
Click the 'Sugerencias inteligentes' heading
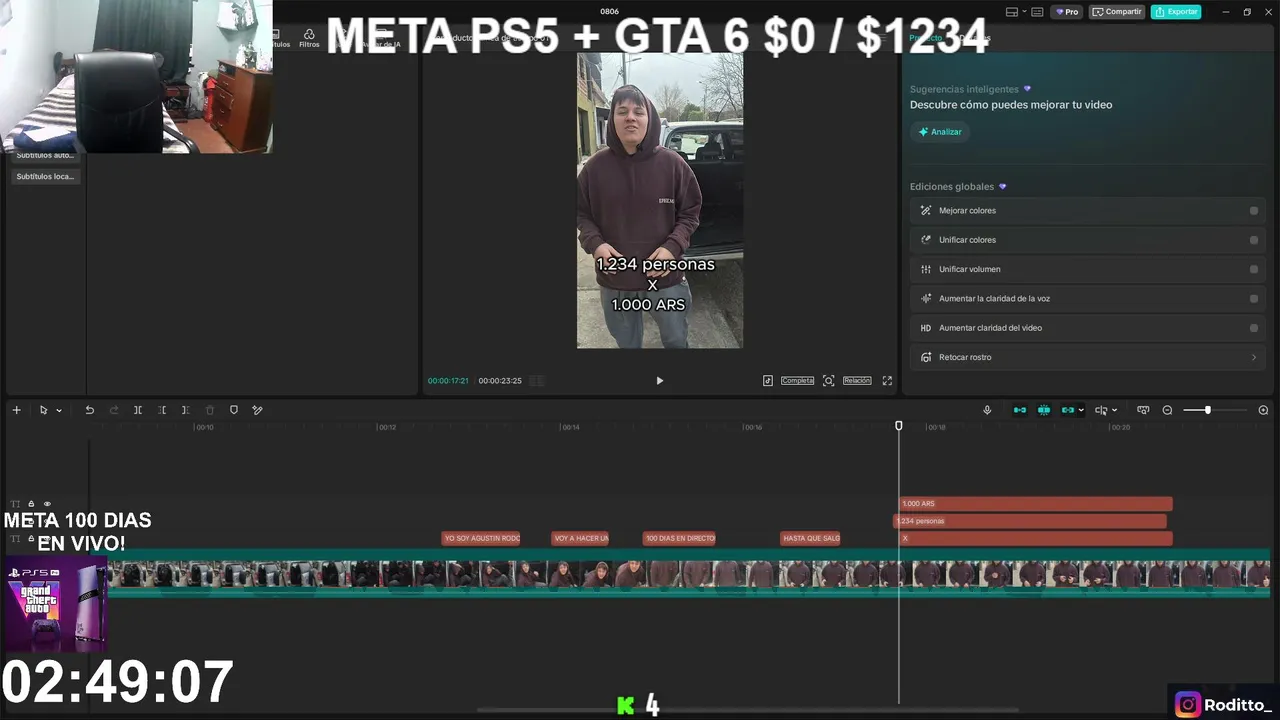pos(964,89)
